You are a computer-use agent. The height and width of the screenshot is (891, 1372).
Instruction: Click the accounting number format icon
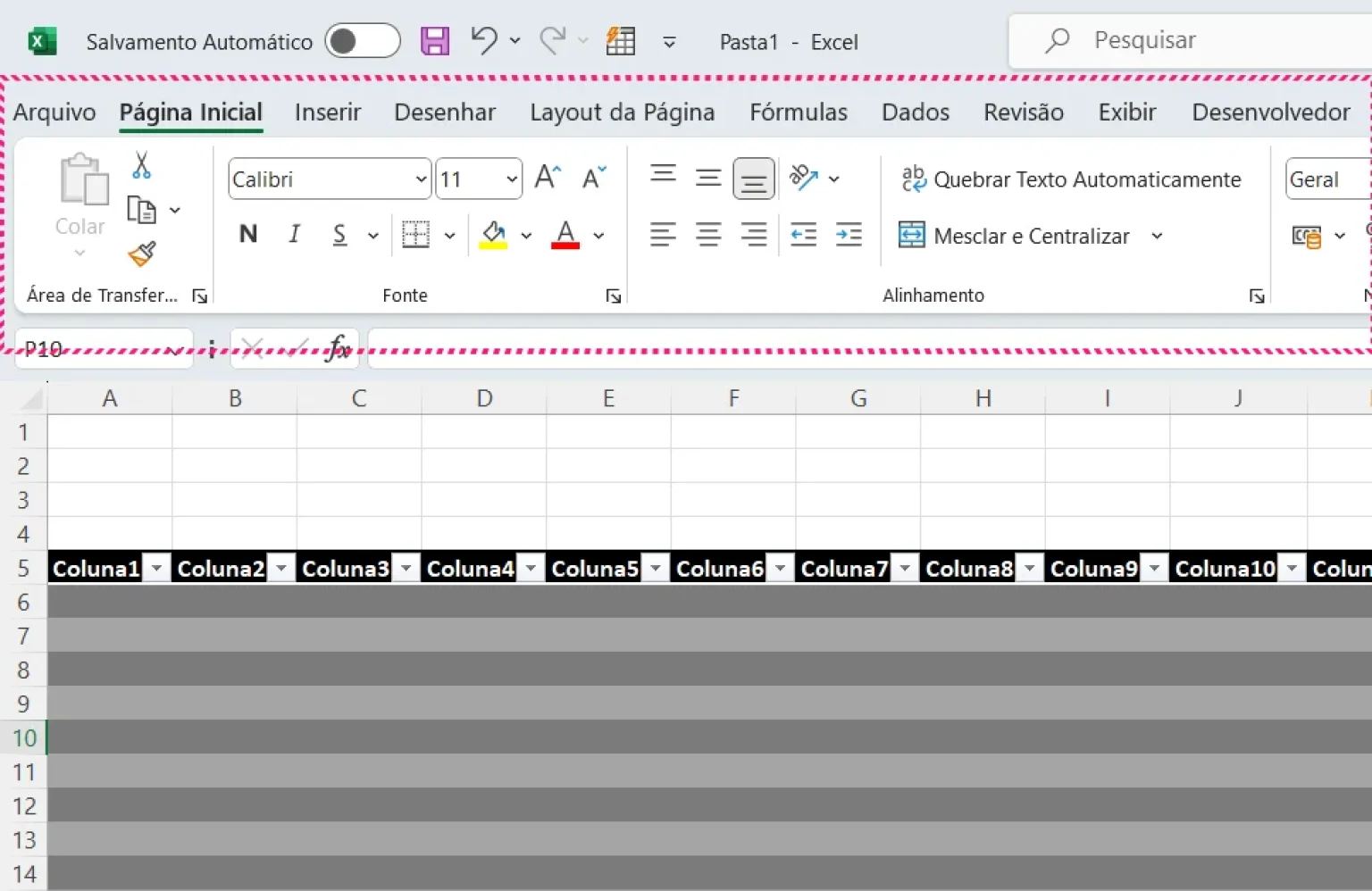[x=1307, y=237]
